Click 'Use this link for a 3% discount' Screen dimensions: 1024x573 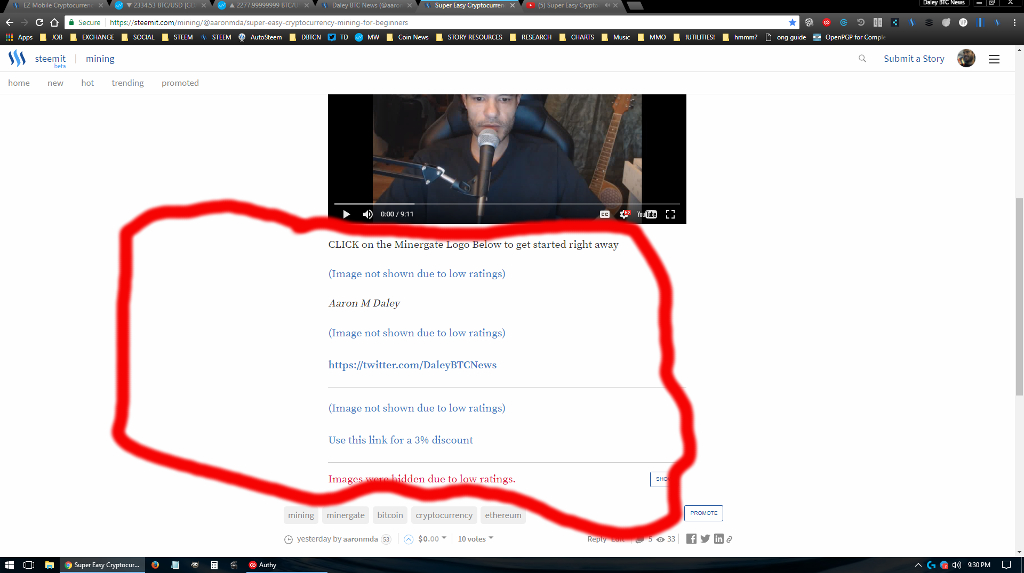click(400, 440)
